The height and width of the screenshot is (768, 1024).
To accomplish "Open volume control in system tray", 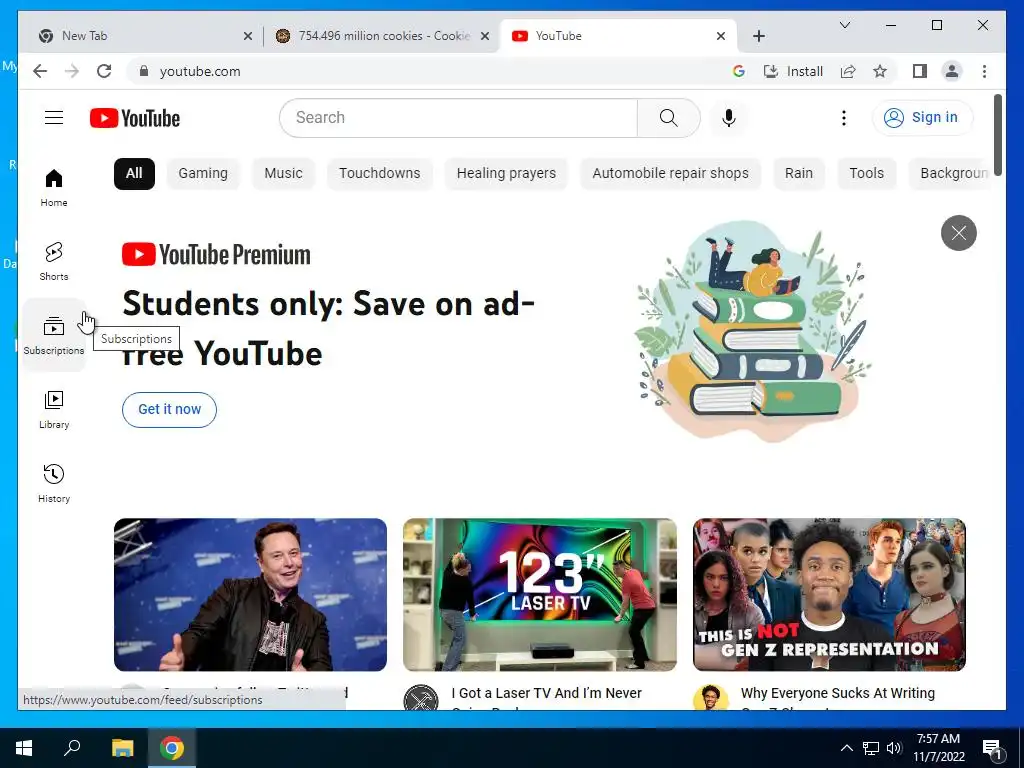I will pos(894,748).
